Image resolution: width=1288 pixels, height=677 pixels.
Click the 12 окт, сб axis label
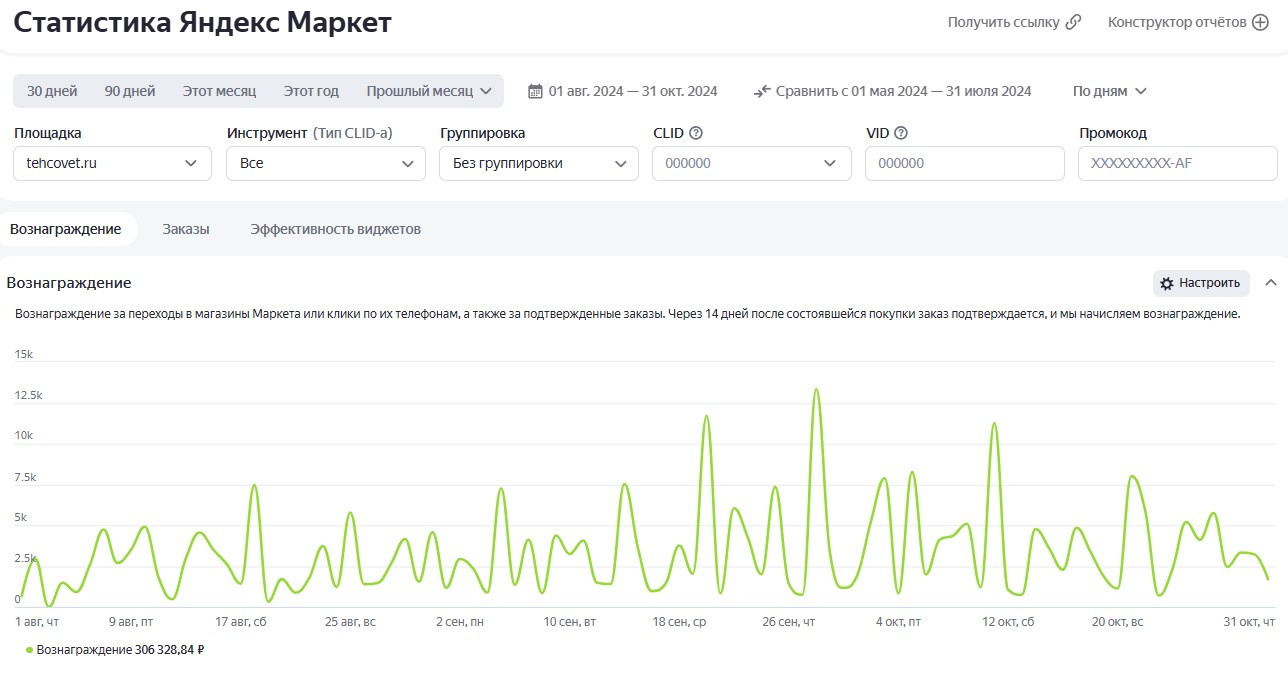(1008, 622)
